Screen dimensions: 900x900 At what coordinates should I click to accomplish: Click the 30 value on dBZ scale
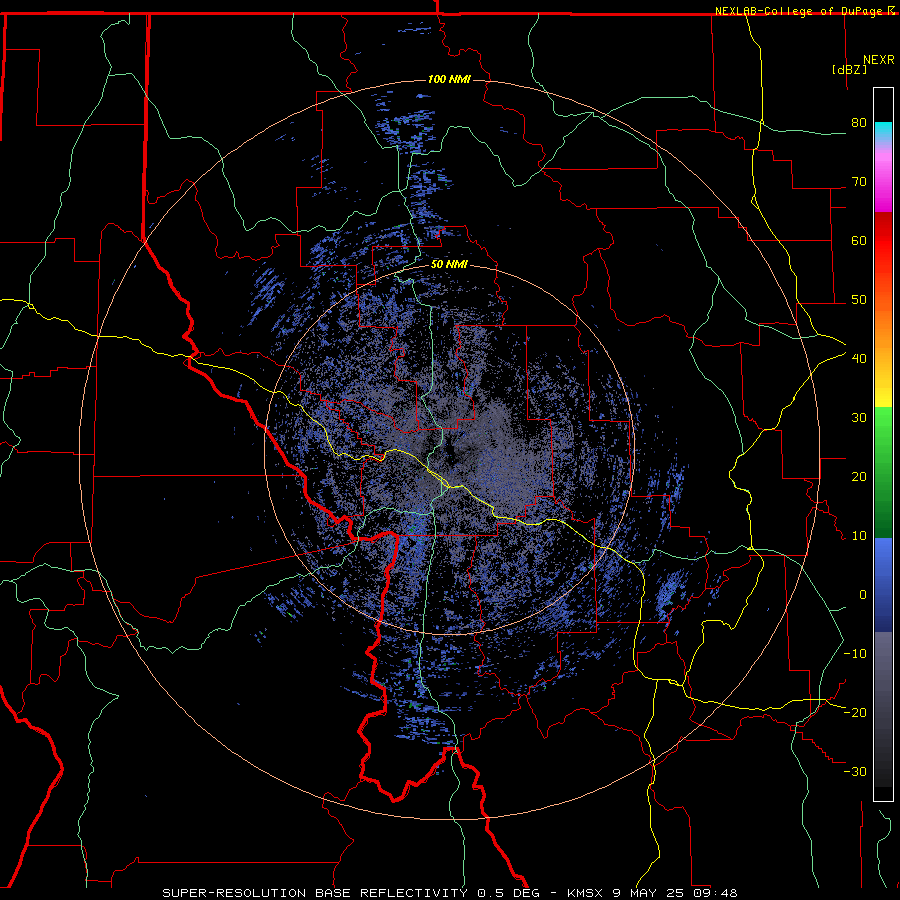[x=859, y=418]
